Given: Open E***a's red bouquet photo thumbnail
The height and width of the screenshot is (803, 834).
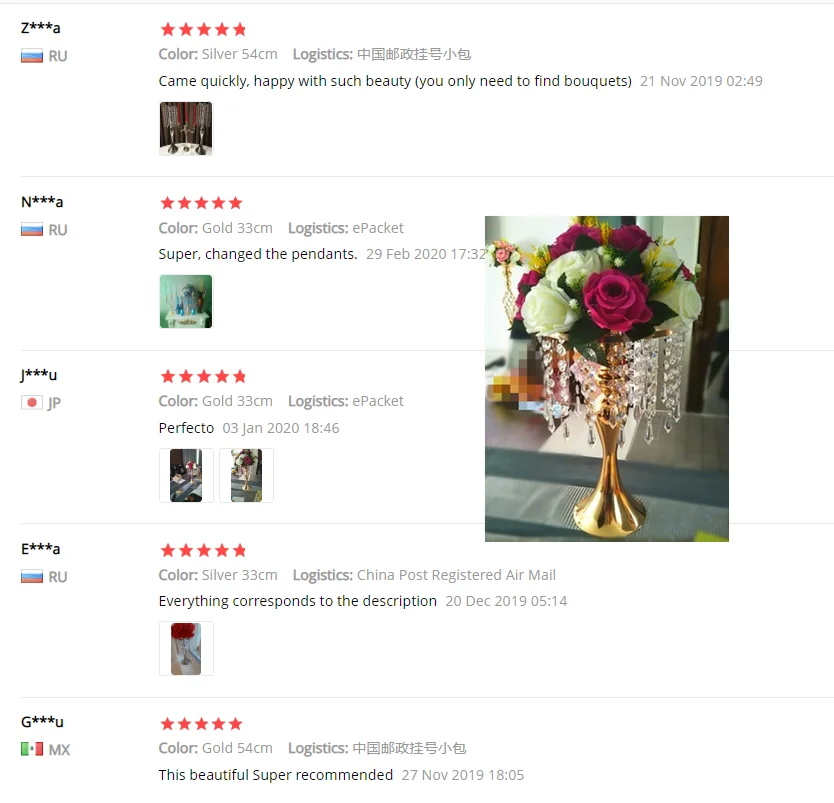Looking at the screenshot, I should coord(186,648).
